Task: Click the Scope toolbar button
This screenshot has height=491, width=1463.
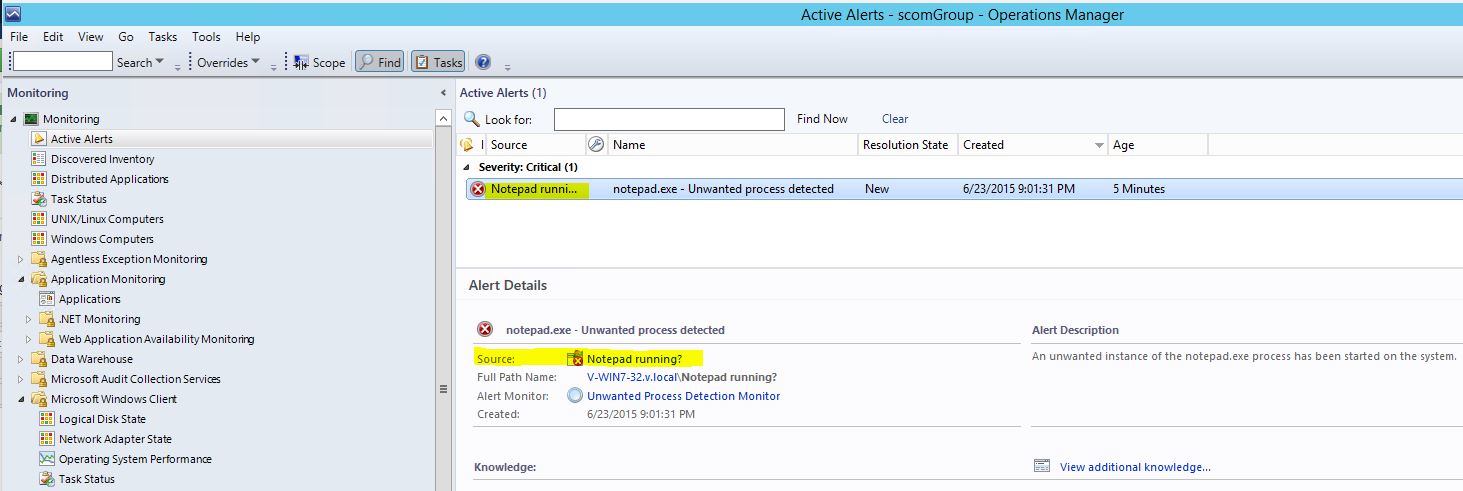Action: point(319,62)
